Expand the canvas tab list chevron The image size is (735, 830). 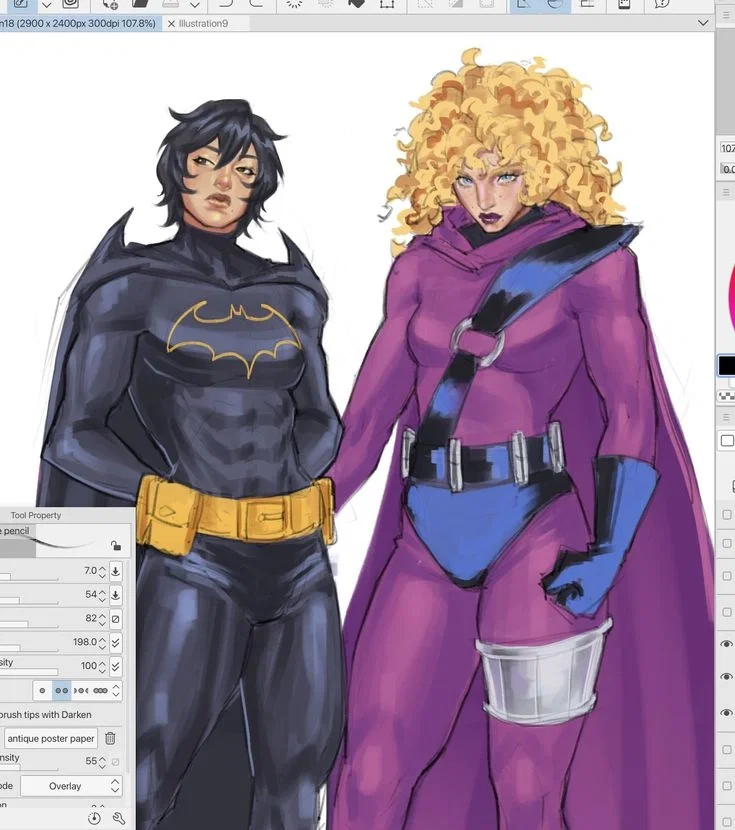tap(703, 23)
